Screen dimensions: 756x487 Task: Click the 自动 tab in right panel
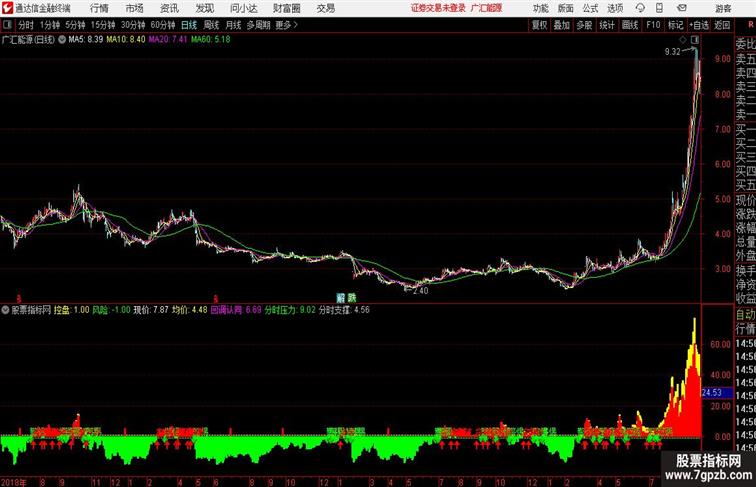click(745, 314)
